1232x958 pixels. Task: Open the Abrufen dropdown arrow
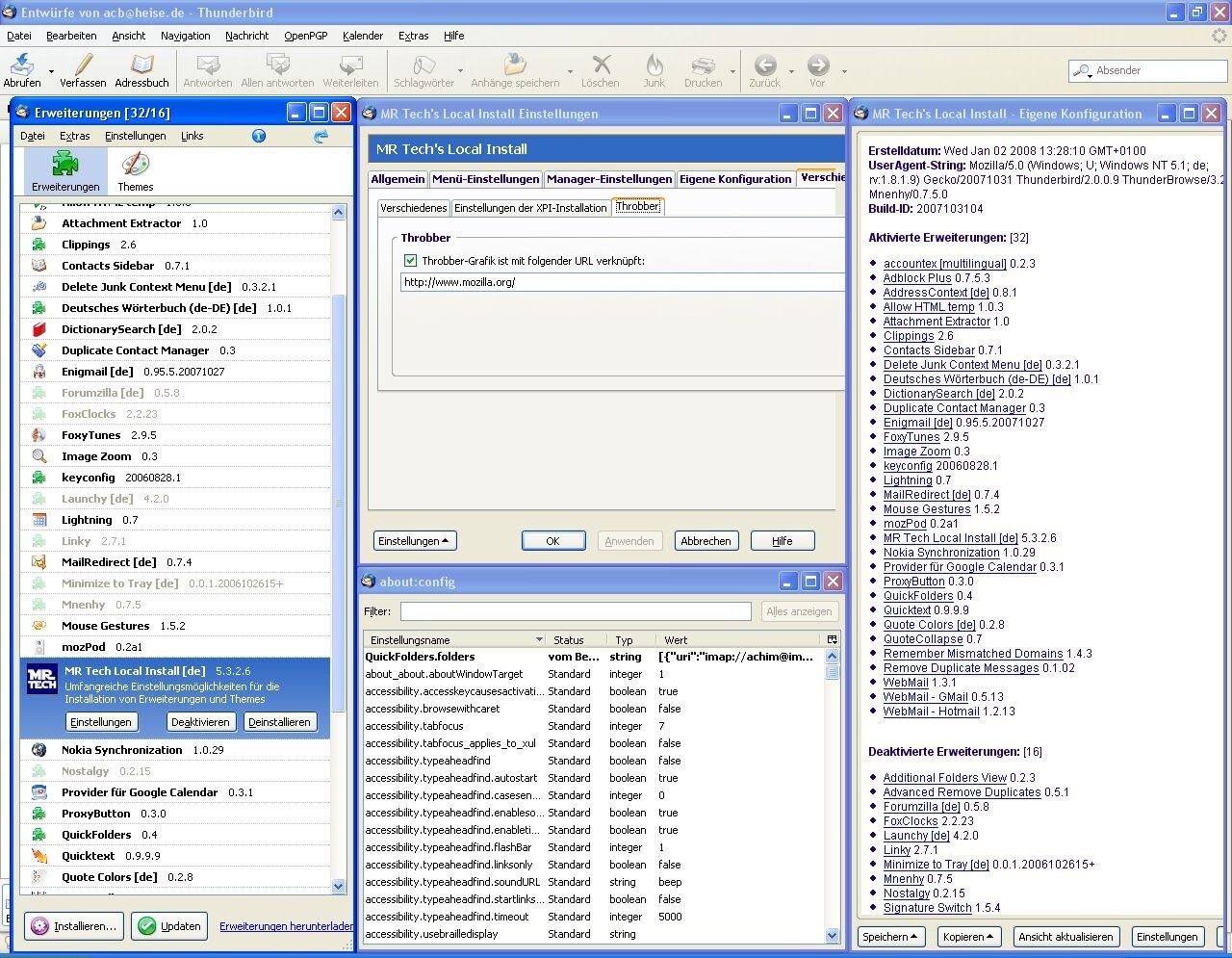click(51, 70)
